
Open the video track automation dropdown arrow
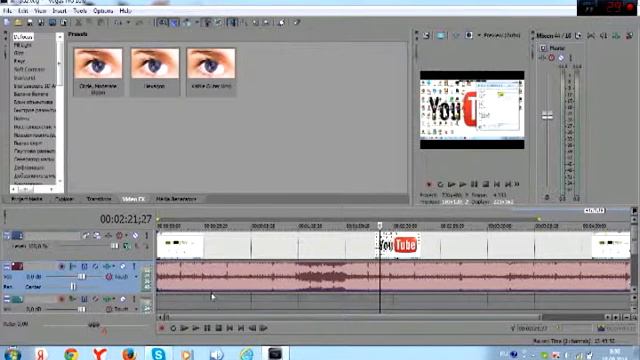click(x=127, y=236)
